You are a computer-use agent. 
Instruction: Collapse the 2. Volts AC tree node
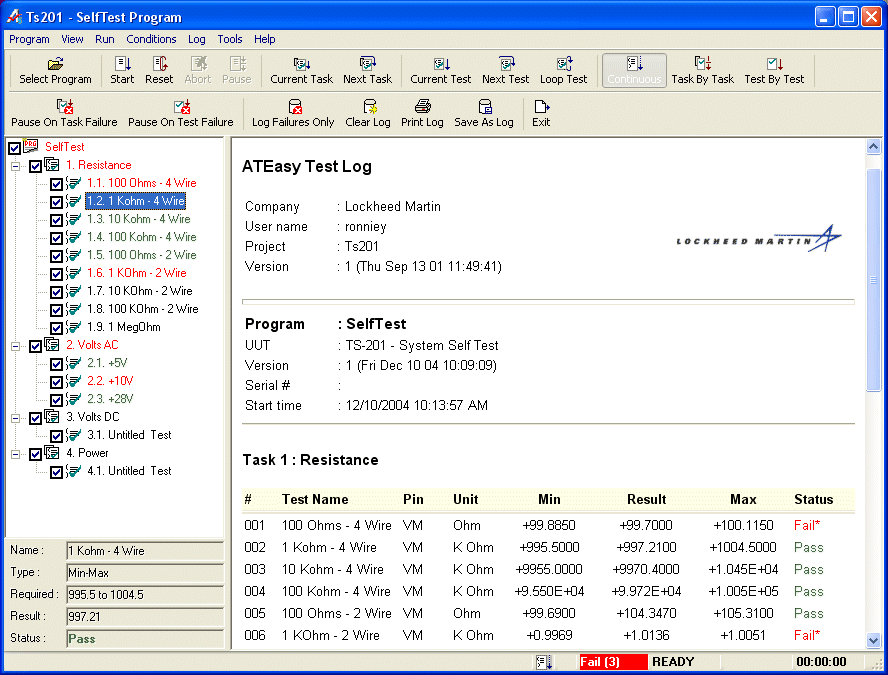[16, 346]
